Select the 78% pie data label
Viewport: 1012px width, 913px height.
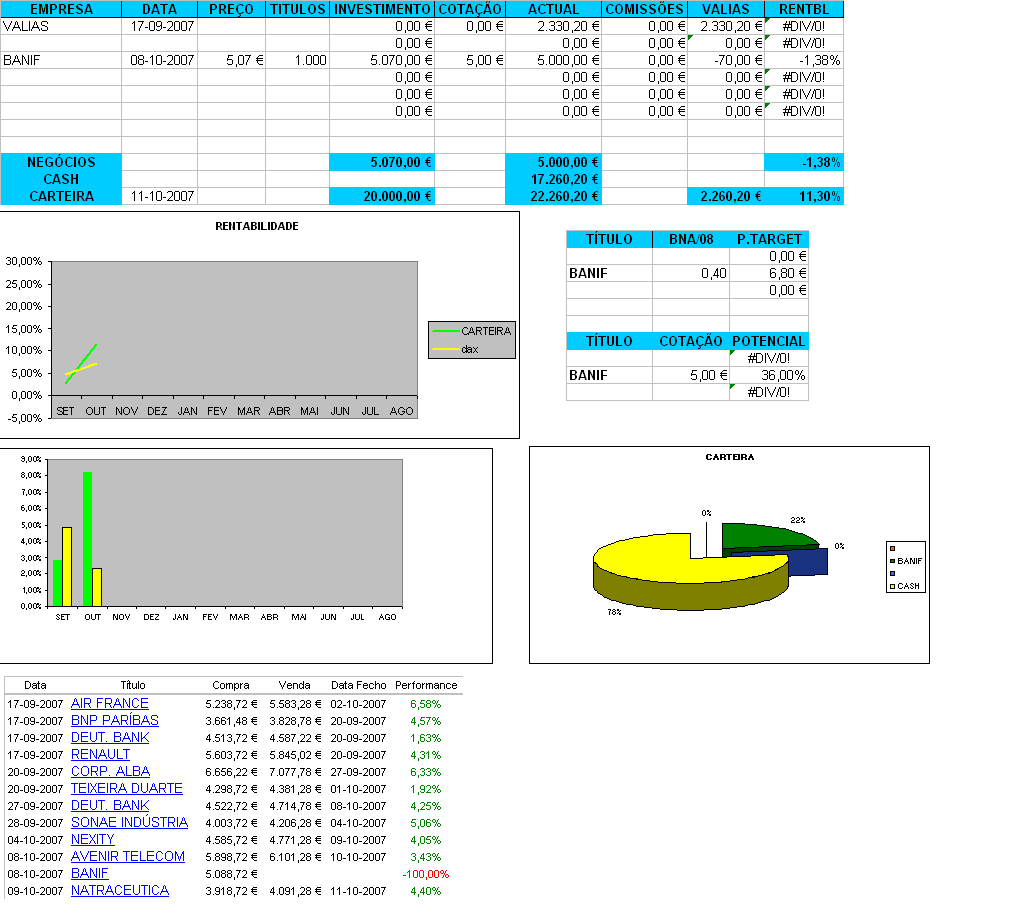tap(614, 612)
